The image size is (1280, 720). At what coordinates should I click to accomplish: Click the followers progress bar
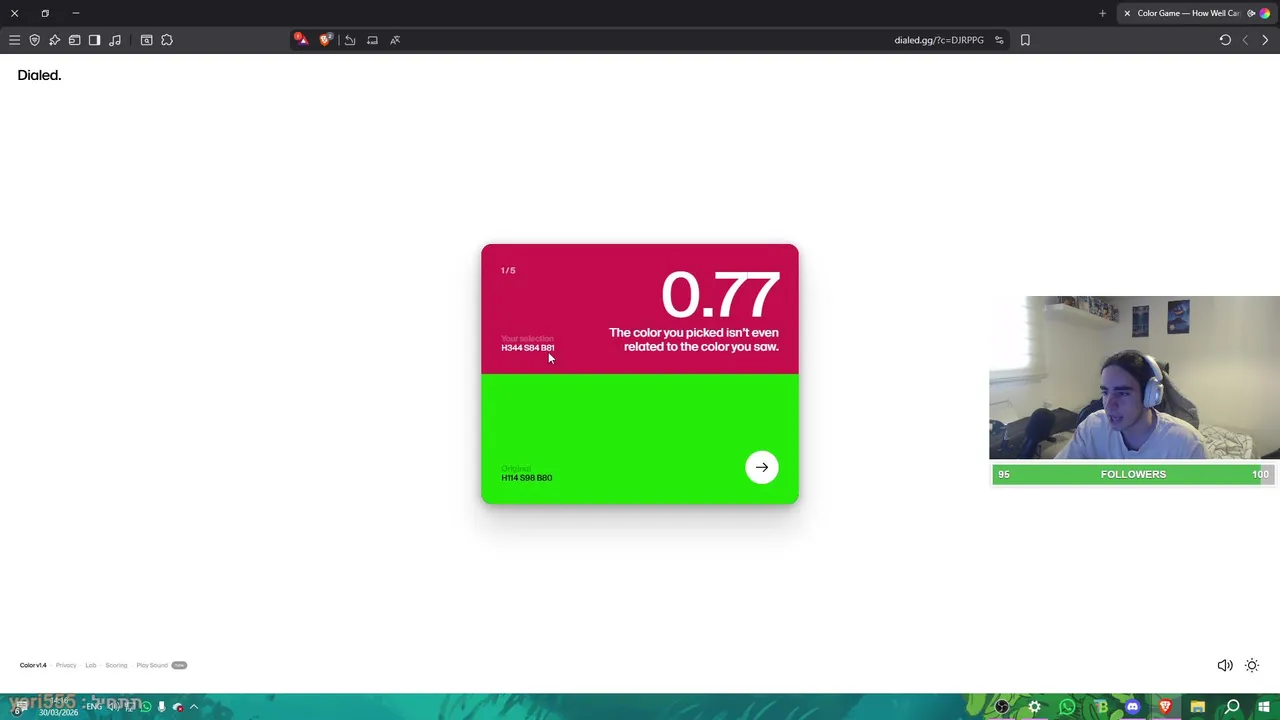pos(1134,474)
